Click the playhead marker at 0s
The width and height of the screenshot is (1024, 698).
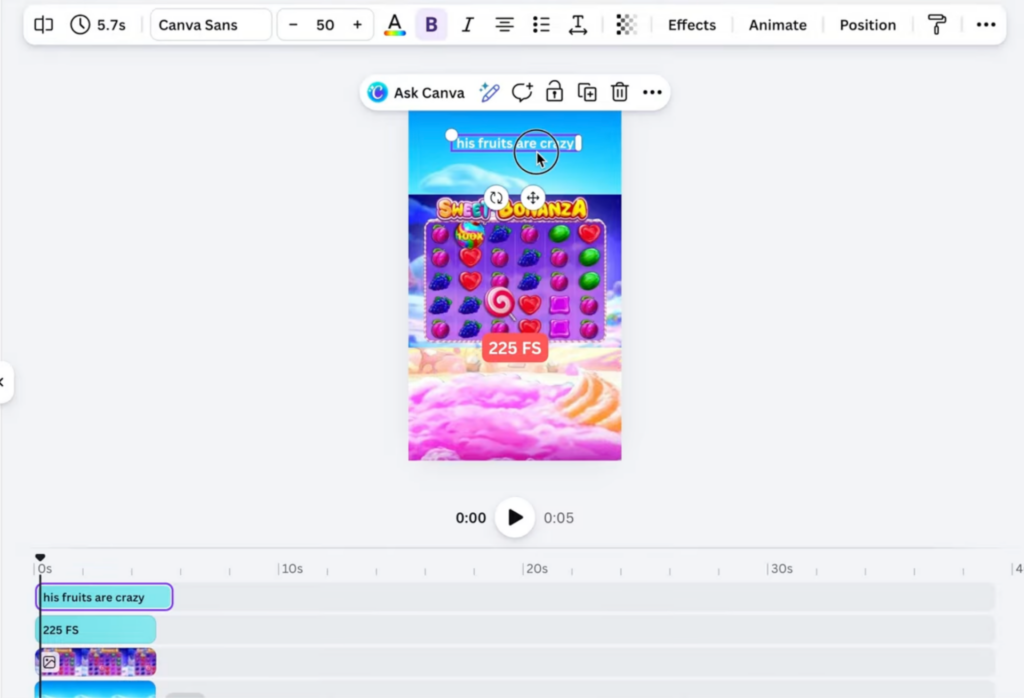click(x=40, y=558)
